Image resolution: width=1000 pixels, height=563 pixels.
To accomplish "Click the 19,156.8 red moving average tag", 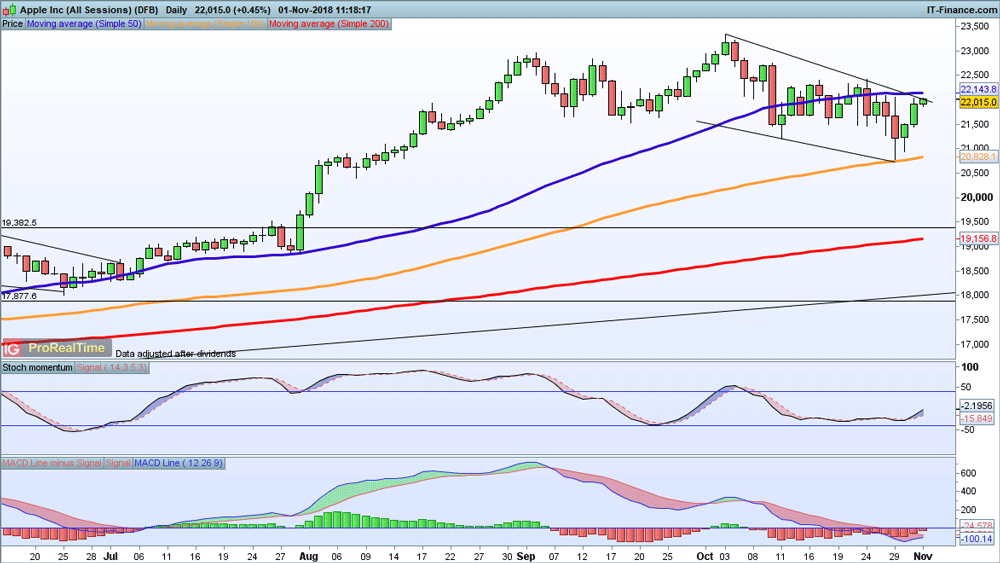I will point(978,239).
